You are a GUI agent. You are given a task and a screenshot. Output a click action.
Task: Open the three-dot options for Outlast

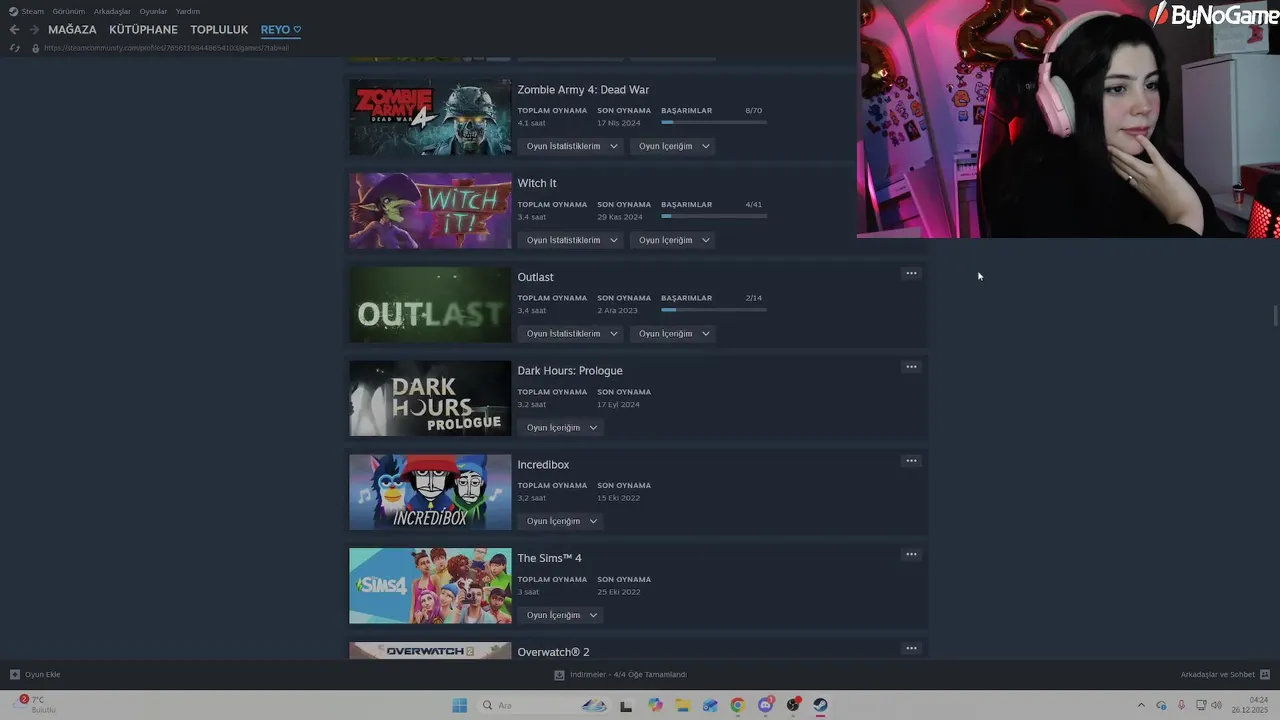click(911, 273)
